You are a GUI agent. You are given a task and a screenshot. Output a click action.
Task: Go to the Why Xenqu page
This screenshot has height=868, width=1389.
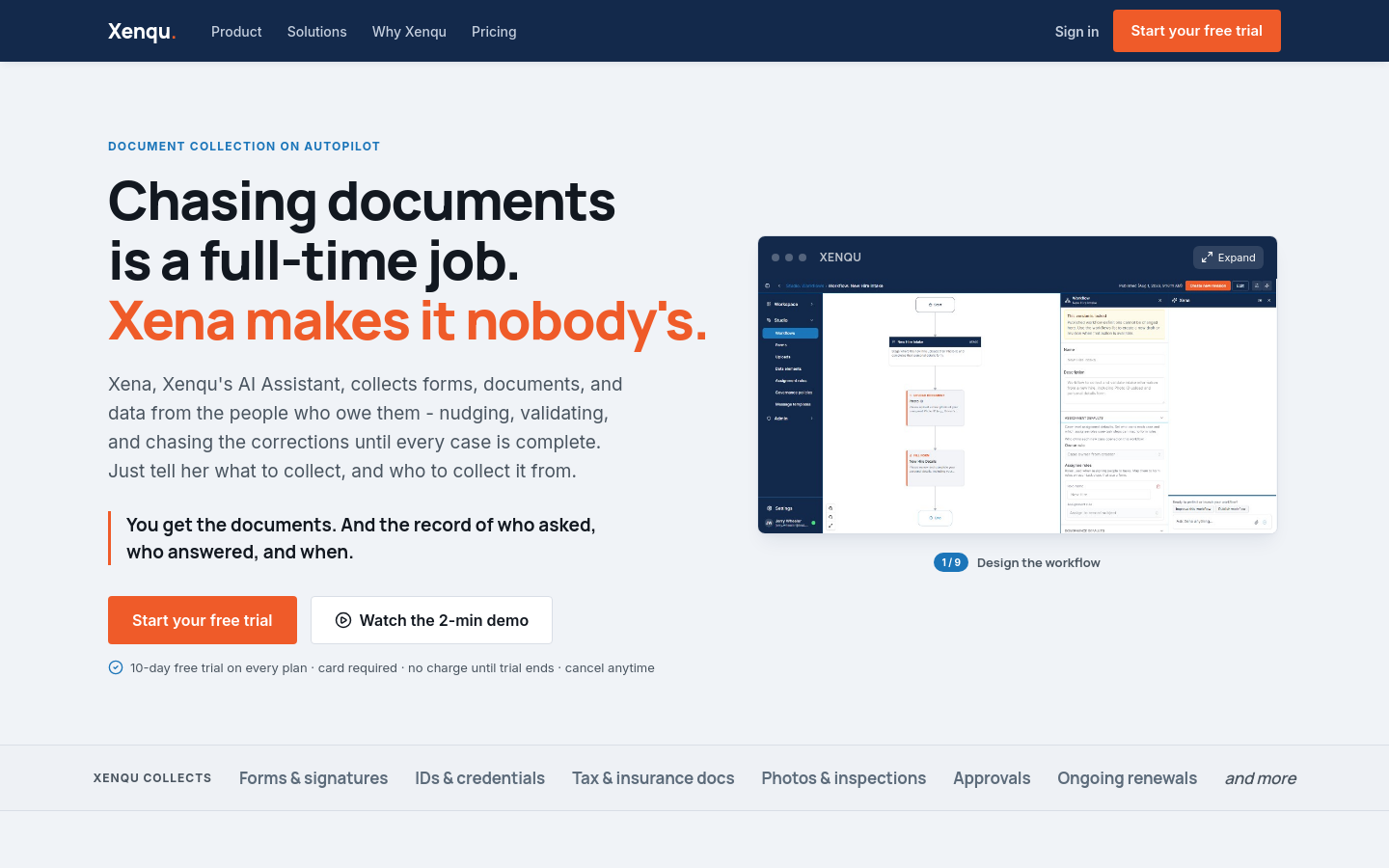(x=409, y=32)
